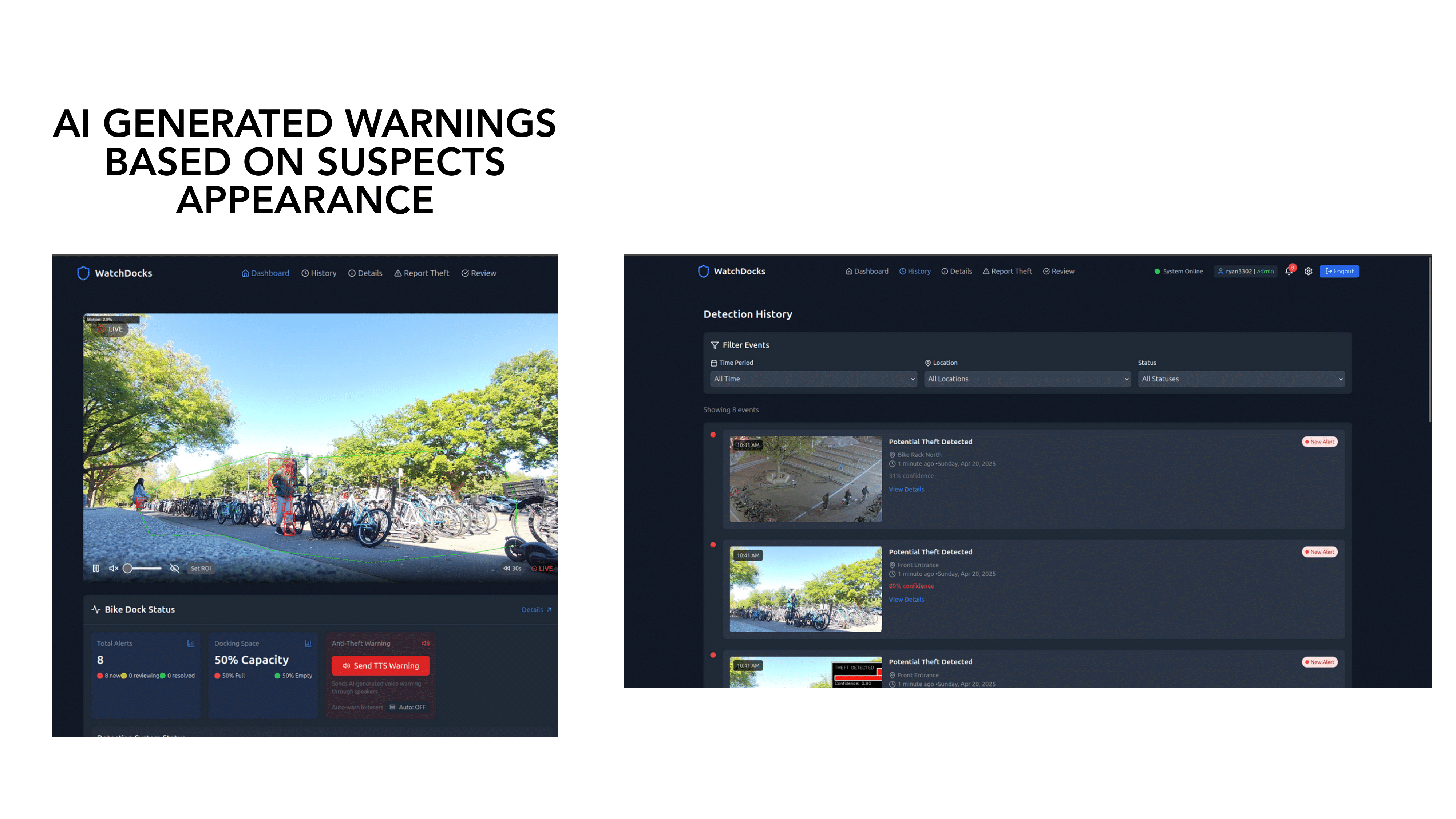Toggle the crossed-eye overlay visibility icon
The width and height of the screenshot is (1456, 819).
click(x=175, y=568)
